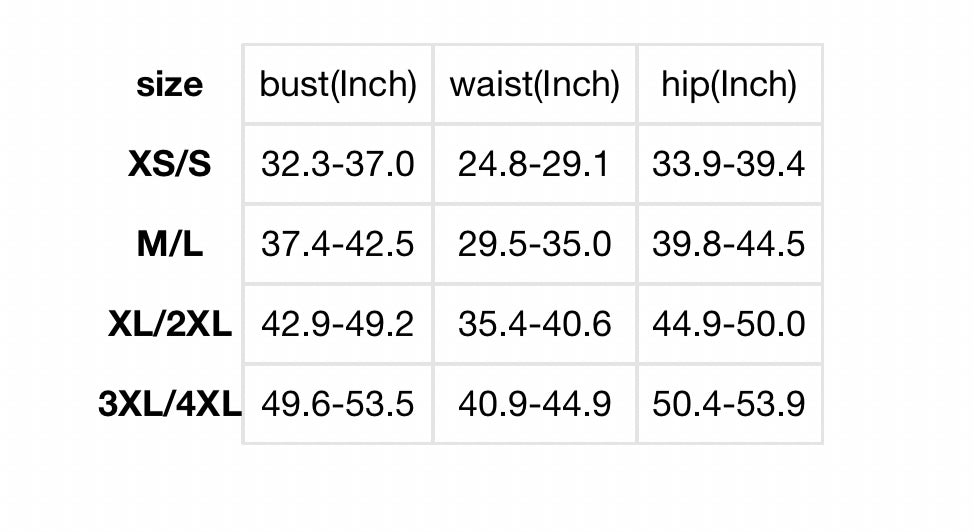Click the M/L waist value 29.5-35.0

(x=534, y=244)
